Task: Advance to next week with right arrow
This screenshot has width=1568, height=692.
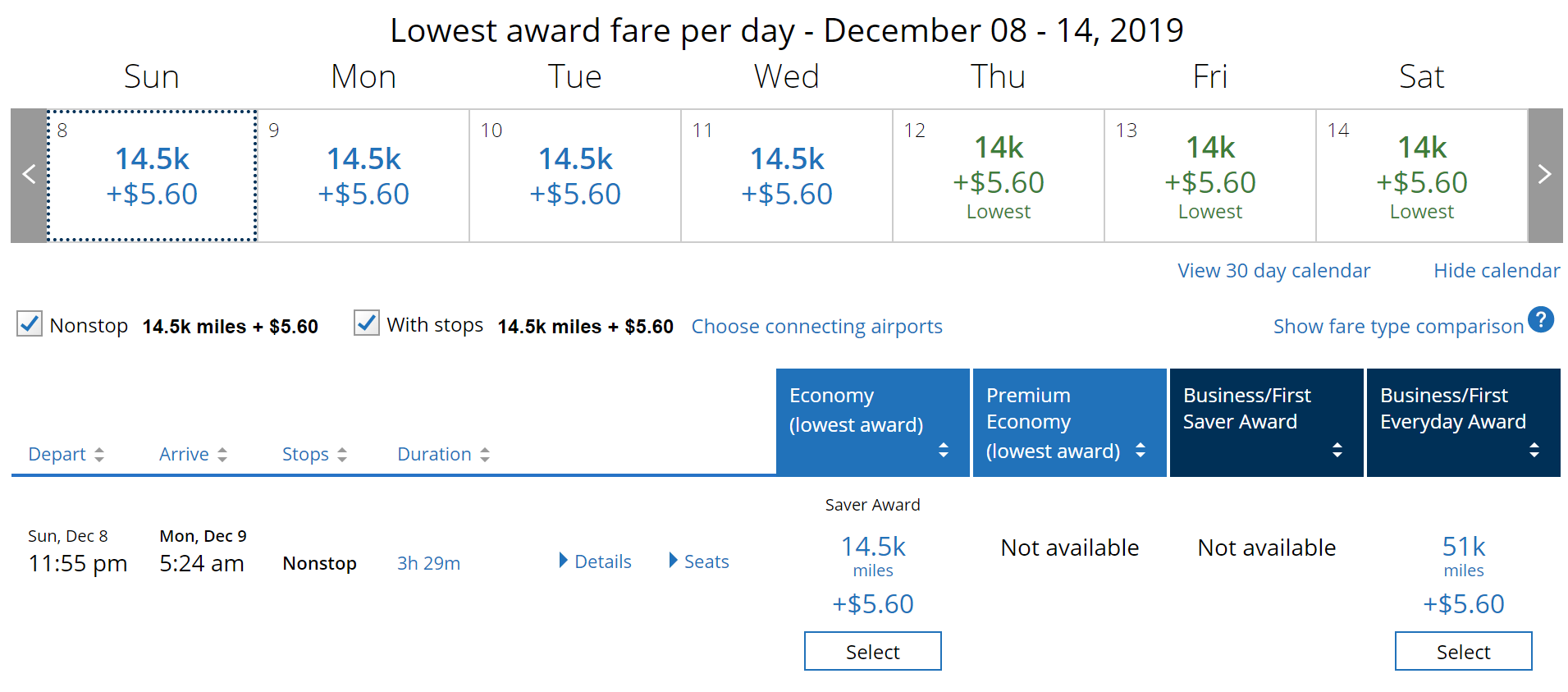Action: (1545, 175)
